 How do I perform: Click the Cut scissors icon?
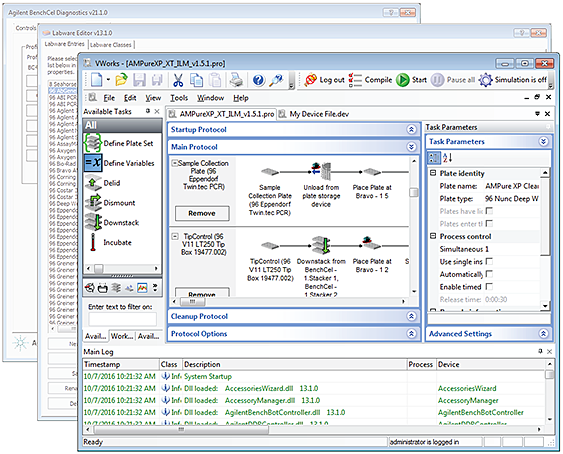pyautogui.click(x=178, y=80)
